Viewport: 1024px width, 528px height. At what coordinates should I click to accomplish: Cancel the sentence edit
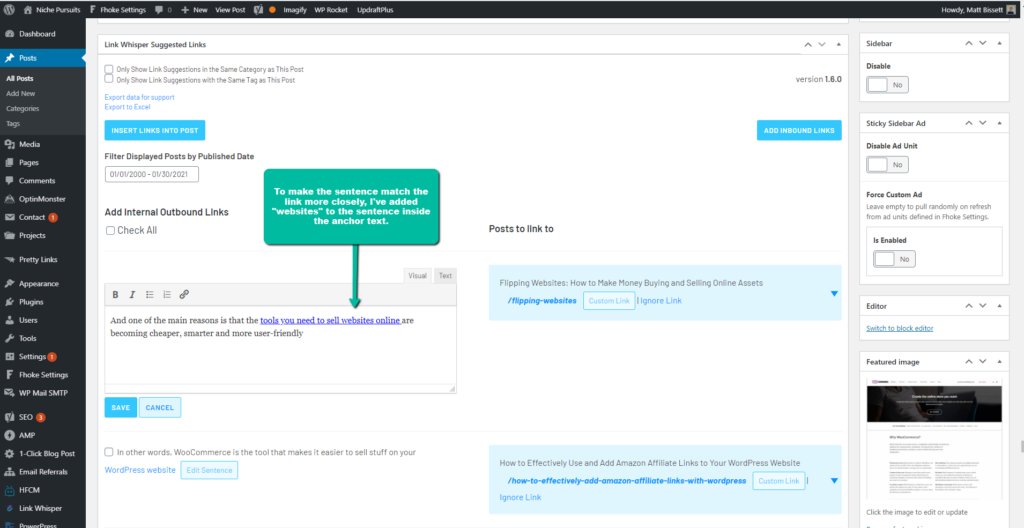coord(160,407)
